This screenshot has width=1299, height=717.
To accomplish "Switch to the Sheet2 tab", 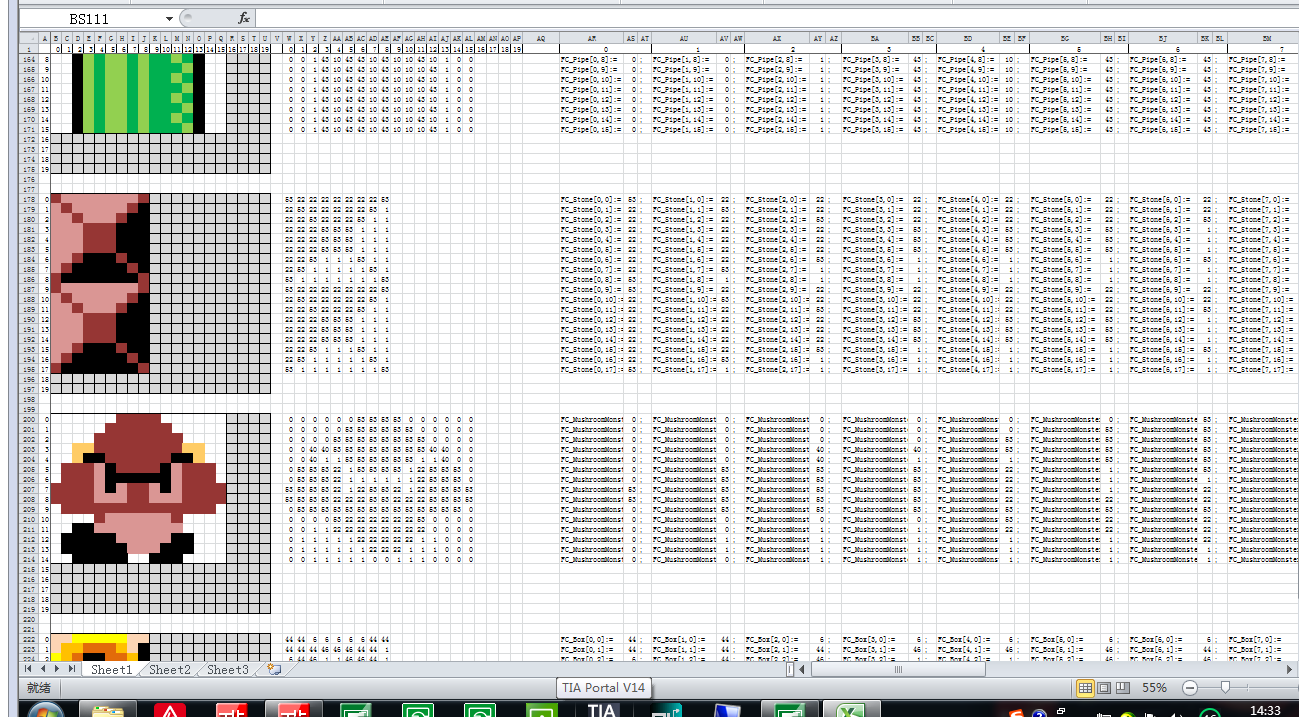I will tap(170, 669).
